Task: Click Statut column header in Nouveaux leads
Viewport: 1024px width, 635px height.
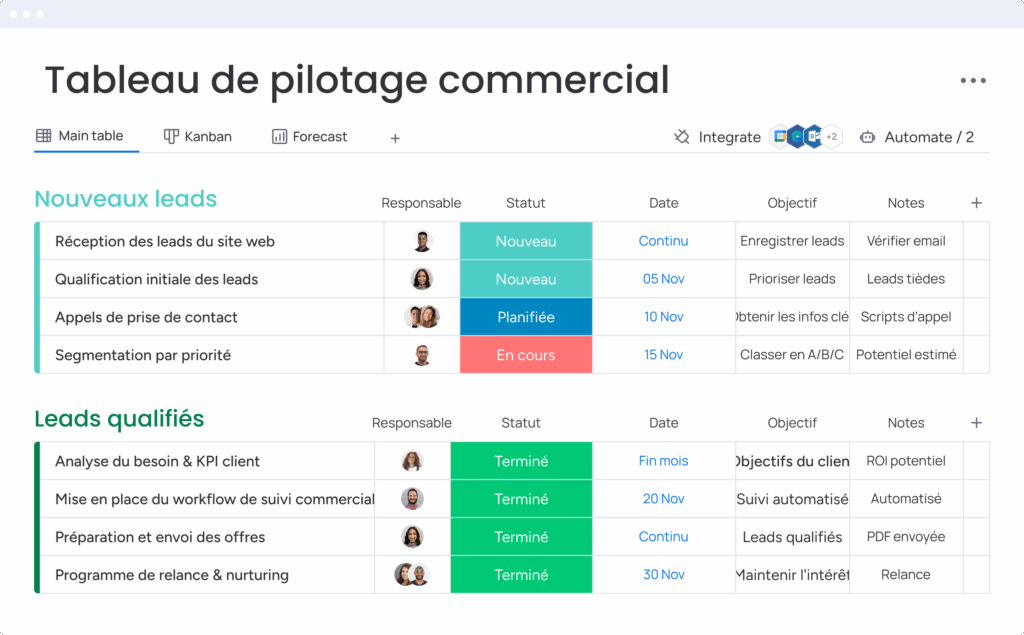Action: click(x=526, y=203)
